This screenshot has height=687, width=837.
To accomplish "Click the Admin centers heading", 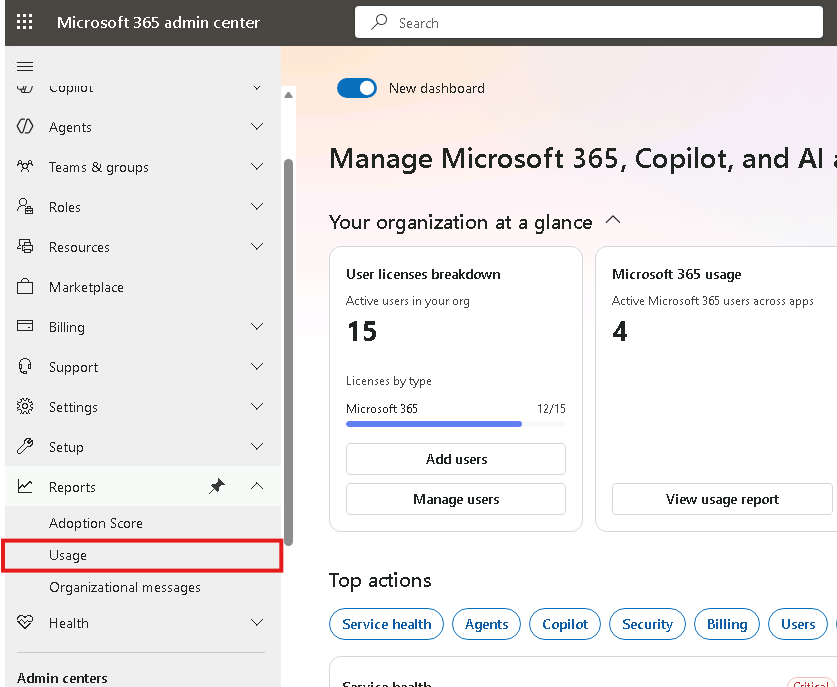I will pyautogui.click(x=62, y=678).
